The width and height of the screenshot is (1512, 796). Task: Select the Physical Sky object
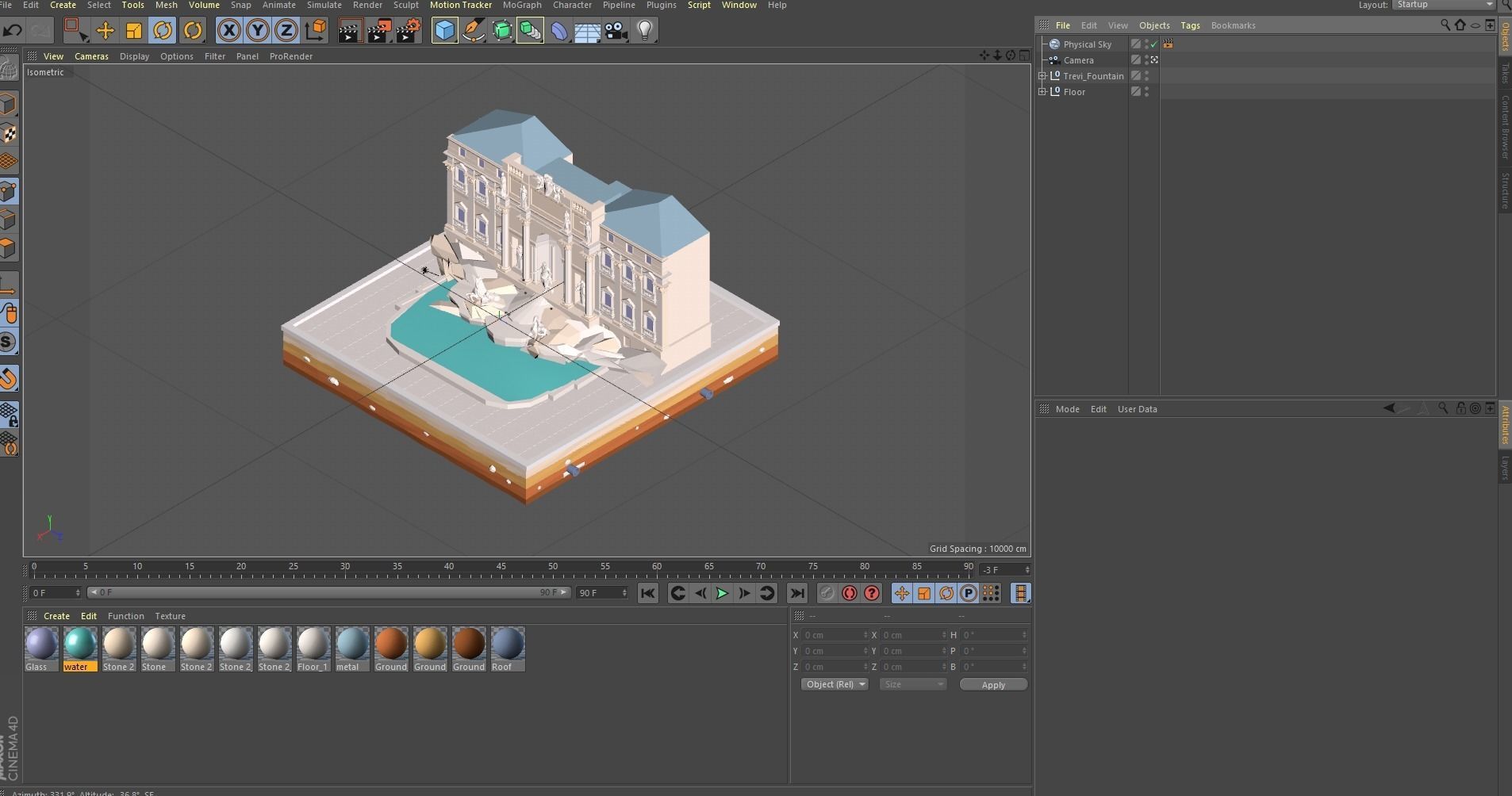(x=1087, y=44)
